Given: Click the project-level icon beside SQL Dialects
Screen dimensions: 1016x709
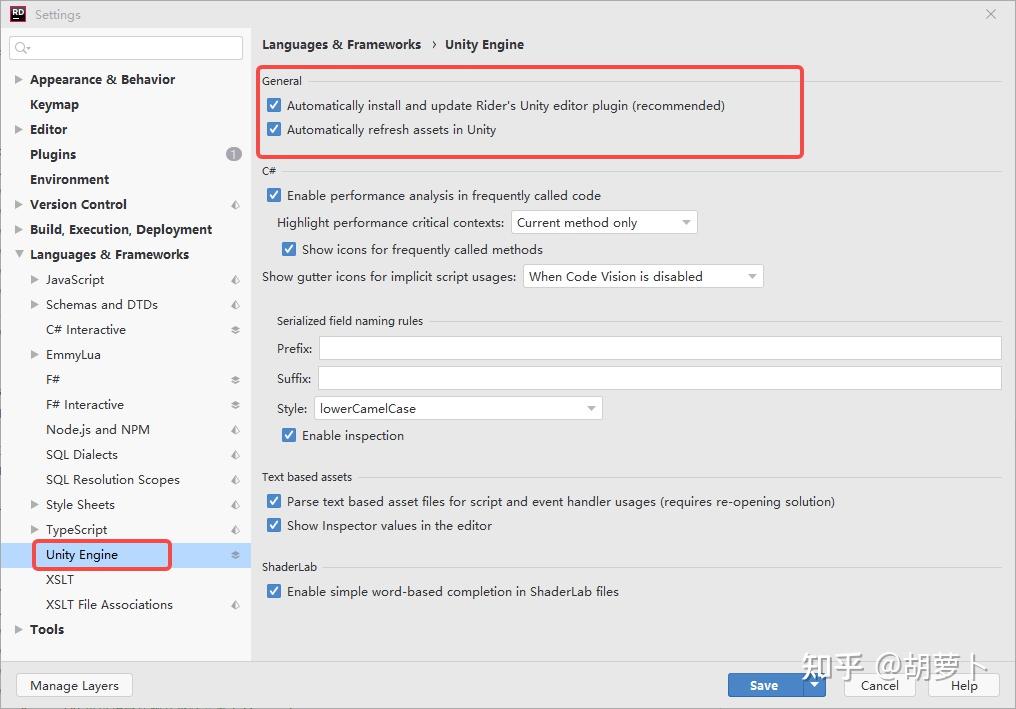Looking at the screenshot, I should 235,455.
